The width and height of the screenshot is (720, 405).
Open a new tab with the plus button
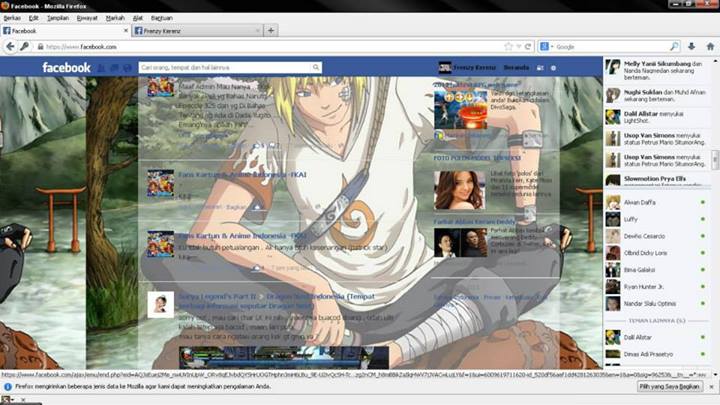coord(271,30)
